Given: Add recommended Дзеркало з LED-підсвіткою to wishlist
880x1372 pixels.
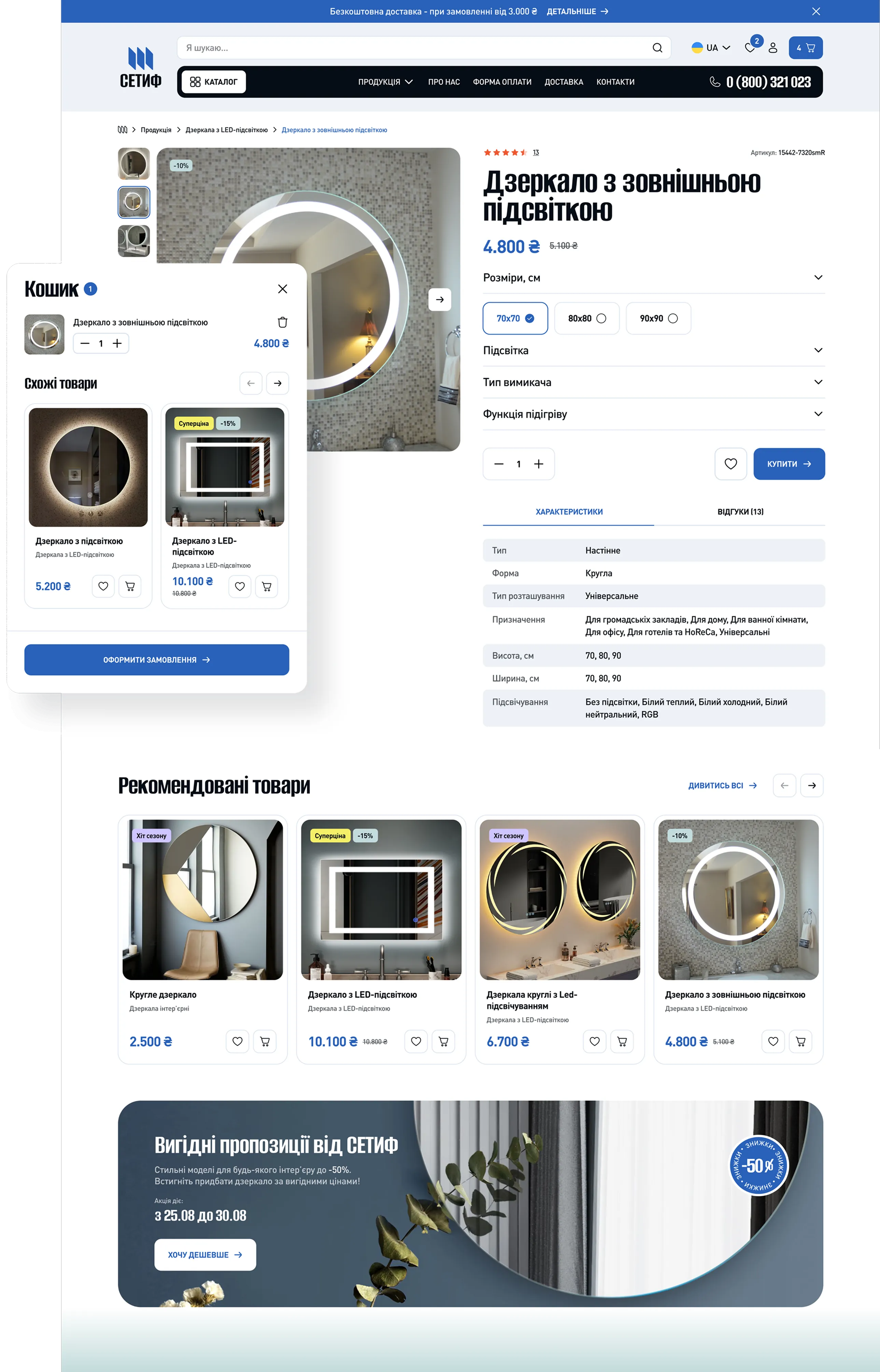Looking at the screenshot, I should [x=416, y=1041].
